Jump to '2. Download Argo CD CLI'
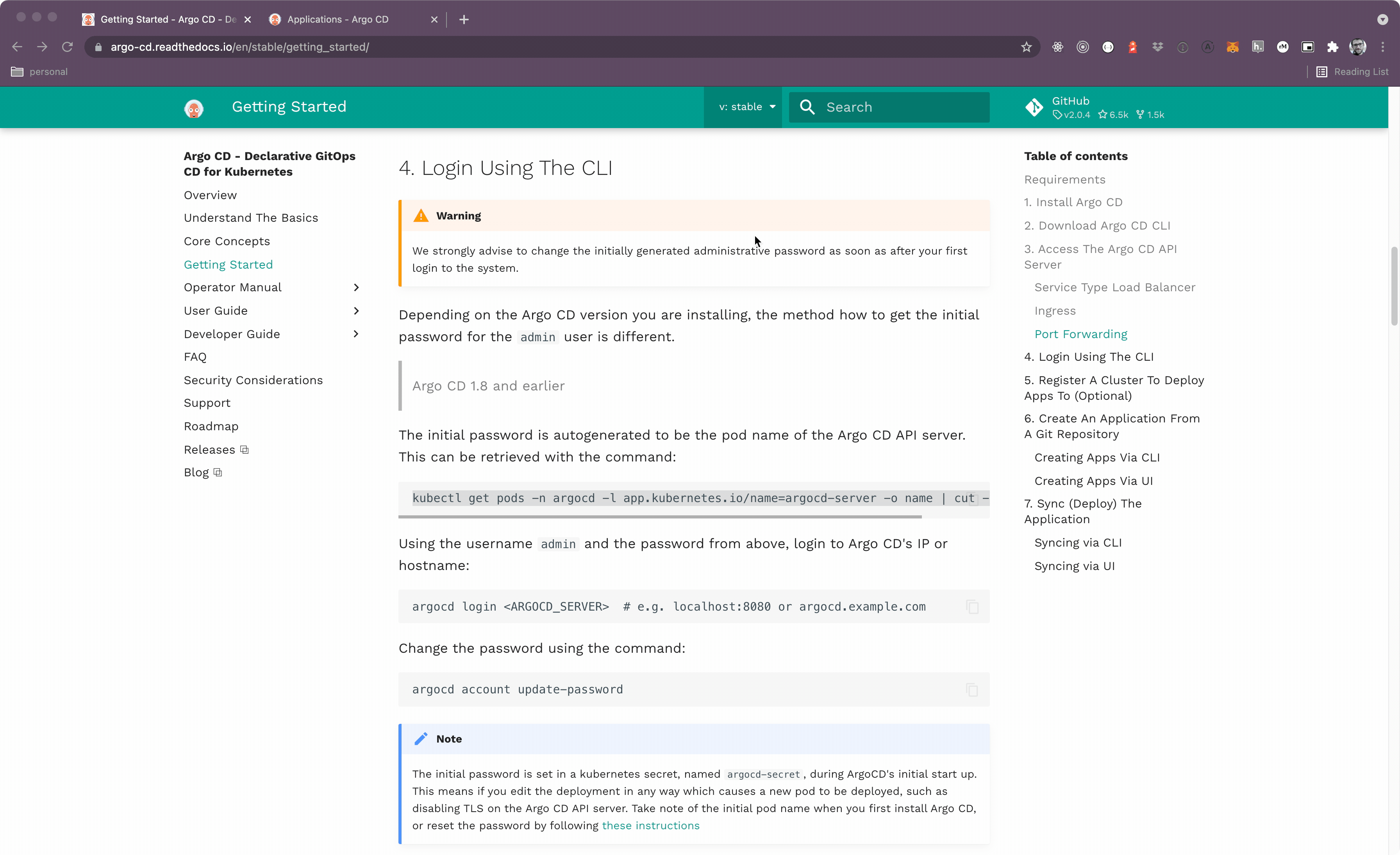Viewport: 1400px width, 855px height. [1096, 225]
